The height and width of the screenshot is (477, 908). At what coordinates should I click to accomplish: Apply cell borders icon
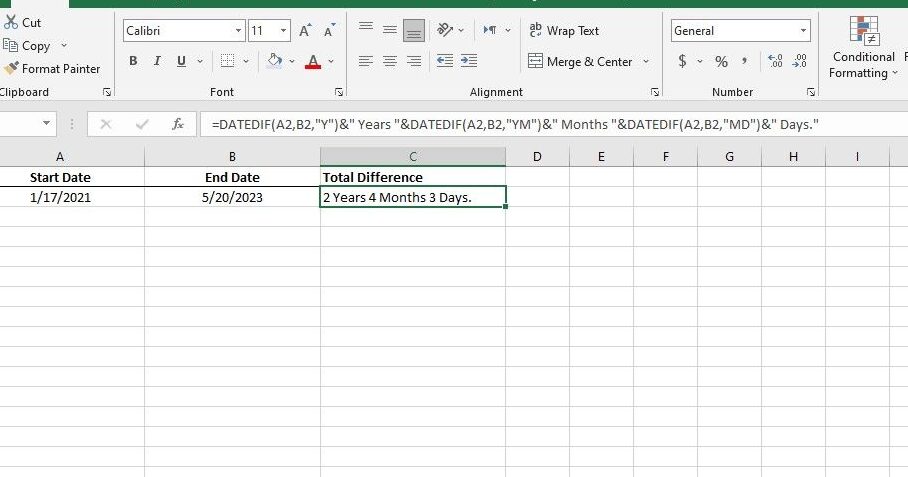228,61
